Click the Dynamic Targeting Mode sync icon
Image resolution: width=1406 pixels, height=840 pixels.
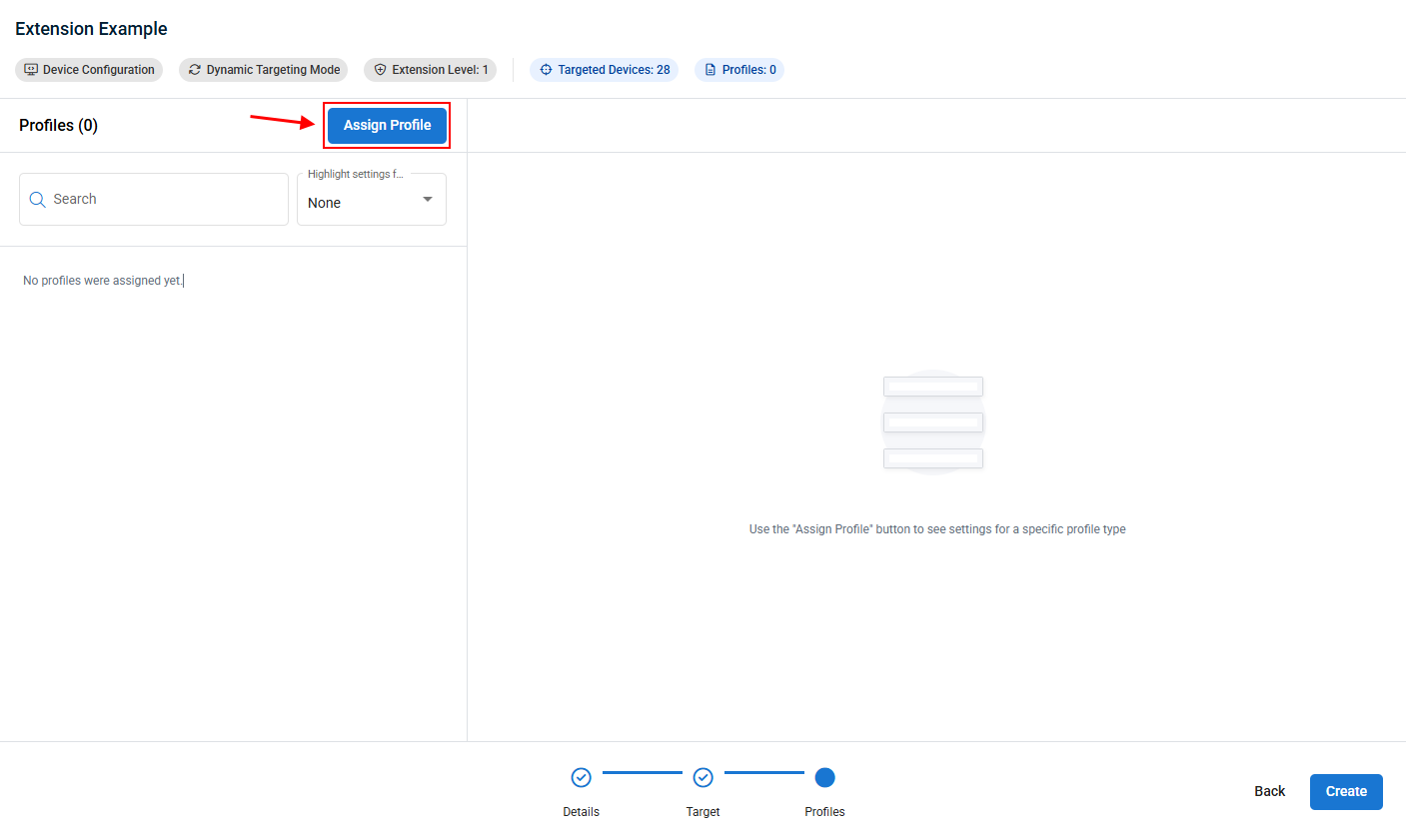[x=195, y=70]
